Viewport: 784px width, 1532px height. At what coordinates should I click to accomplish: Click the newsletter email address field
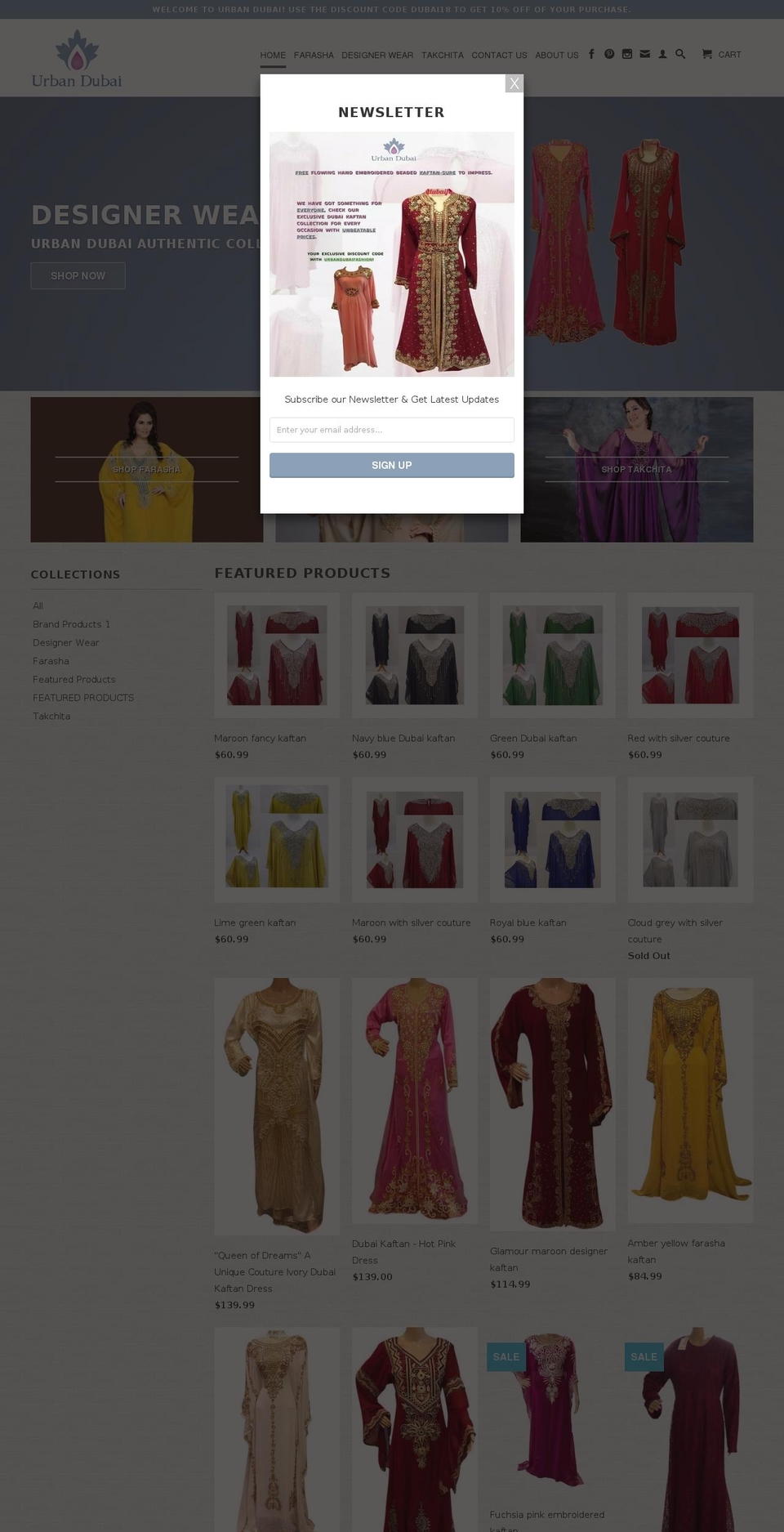click(392, 430)
